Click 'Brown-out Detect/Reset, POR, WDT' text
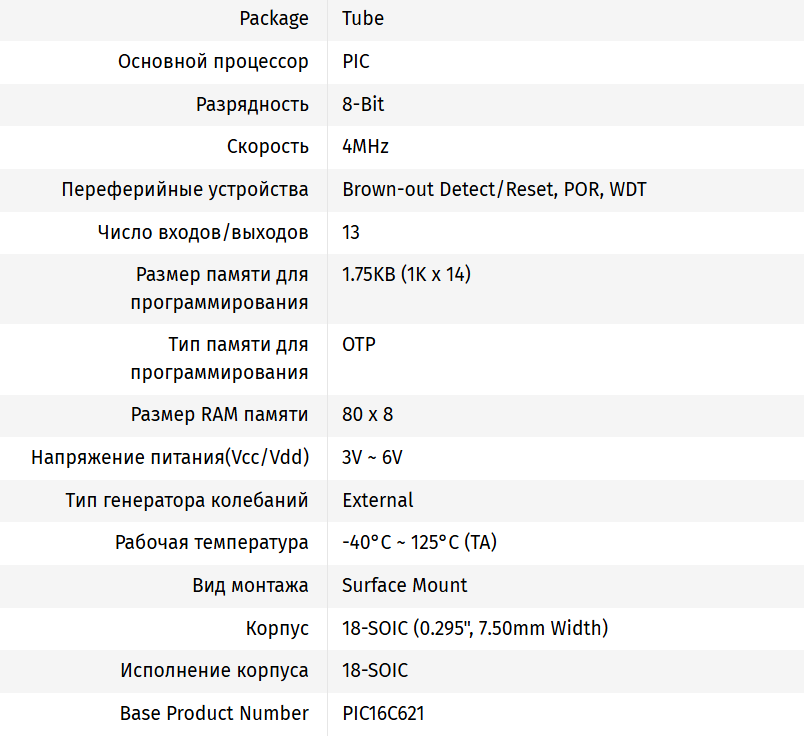 point(494,190)
